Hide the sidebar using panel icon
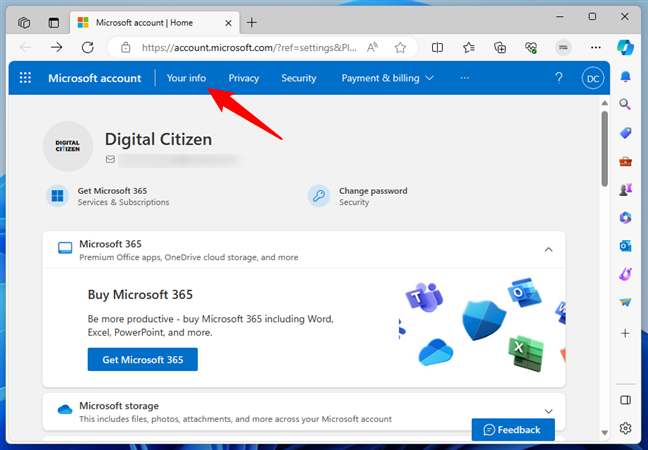This screenshot has height=450, width=648. (625, 400)
